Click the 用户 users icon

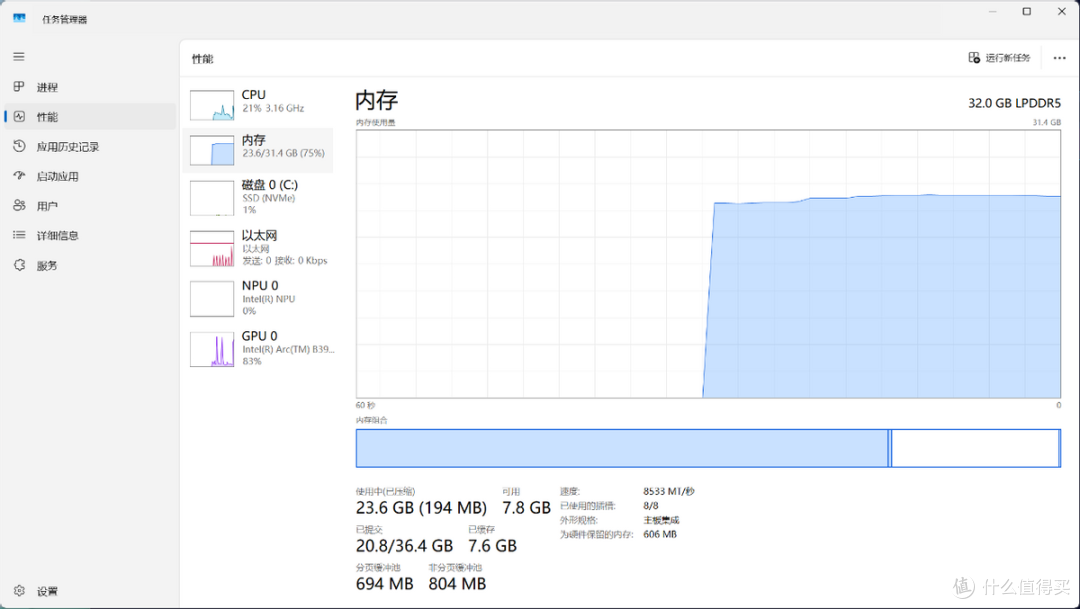pyautogui.click(x=19, y=205)
